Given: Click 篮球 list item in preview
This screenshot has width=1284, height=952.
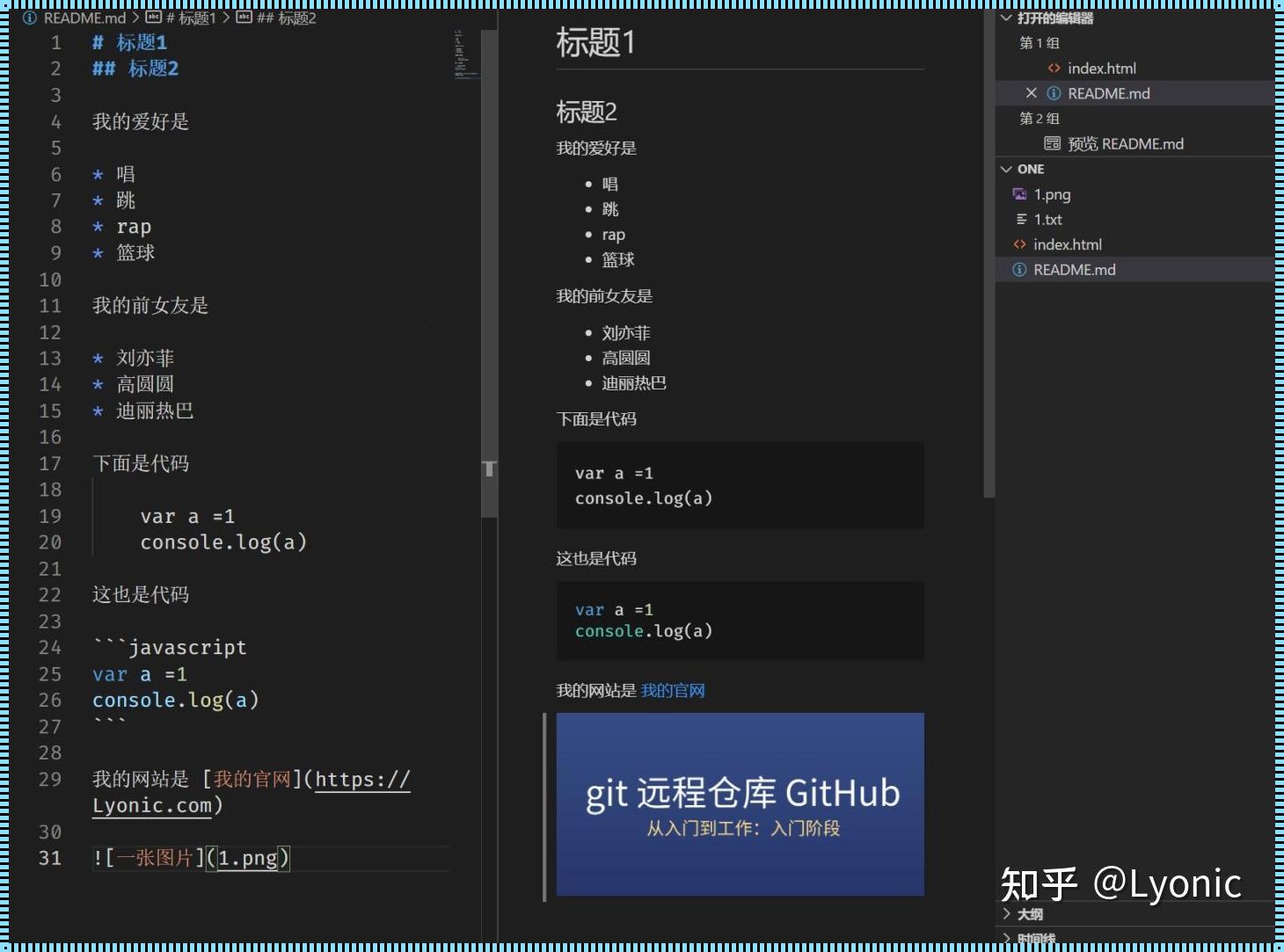Looking at the screenshot, I should click(x=618, y=259).
